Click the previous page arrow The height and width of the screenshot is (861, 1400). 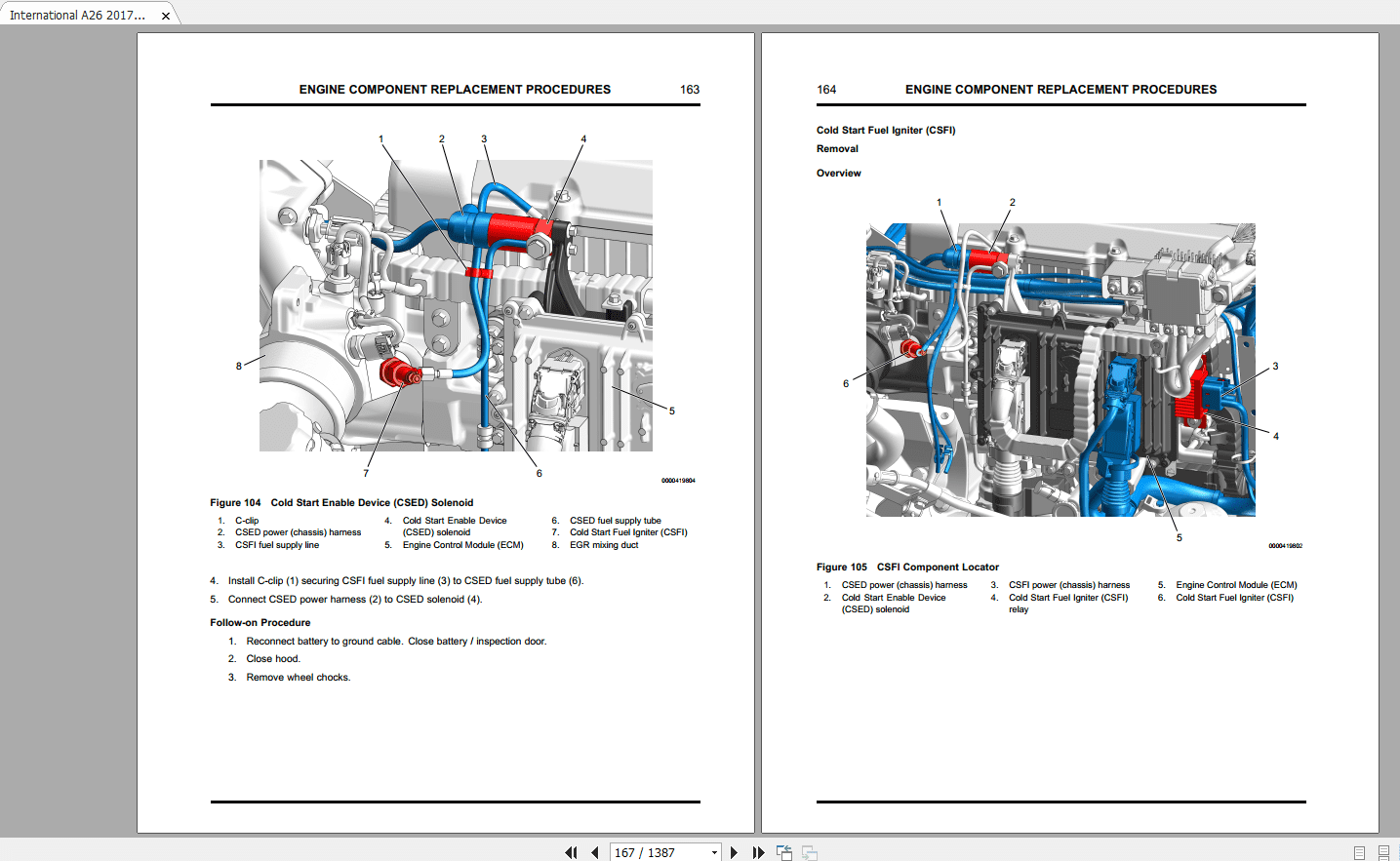tap(594, 852)
